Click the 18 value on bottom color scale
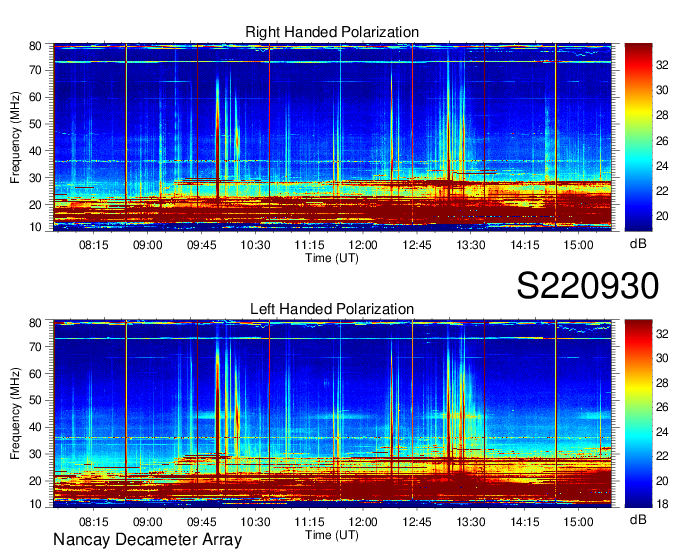The image size is (680, 552). [662, 504]
